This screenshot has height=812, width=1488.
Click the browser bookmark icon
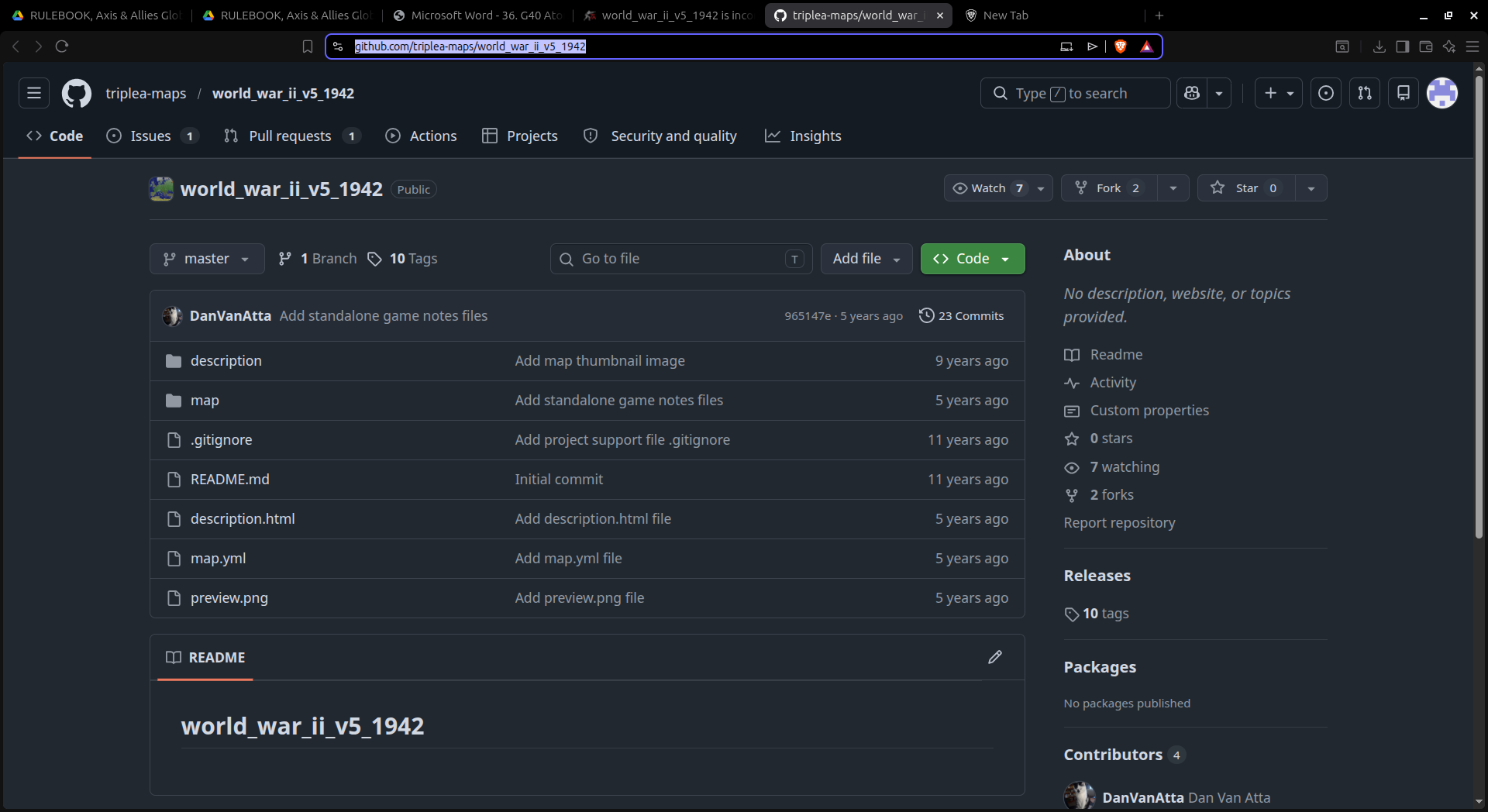click(308, 46)
